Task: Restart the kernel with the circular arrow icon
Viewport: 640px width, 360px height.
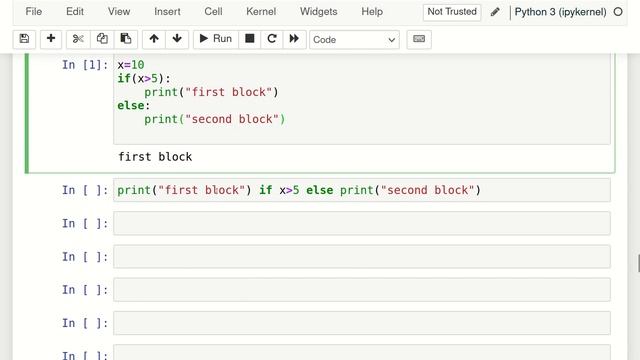Action: (x=272, y=39)
